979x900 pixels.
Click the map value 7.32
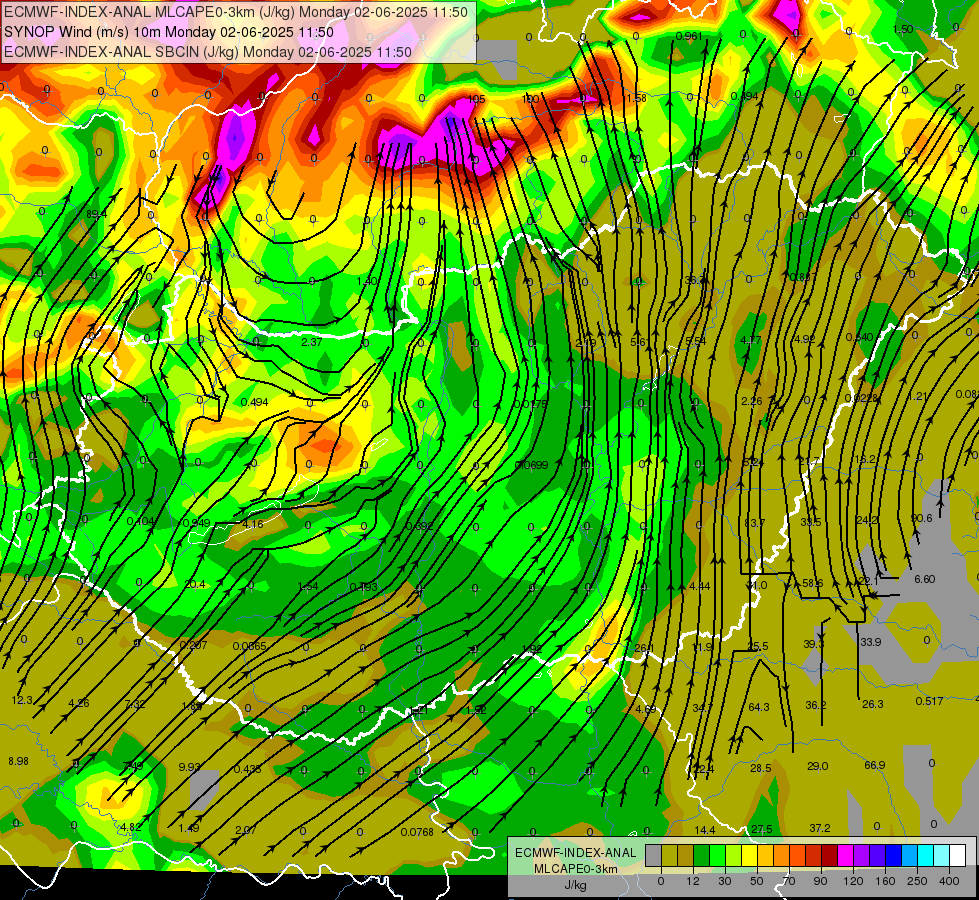(x=135, y=704)
